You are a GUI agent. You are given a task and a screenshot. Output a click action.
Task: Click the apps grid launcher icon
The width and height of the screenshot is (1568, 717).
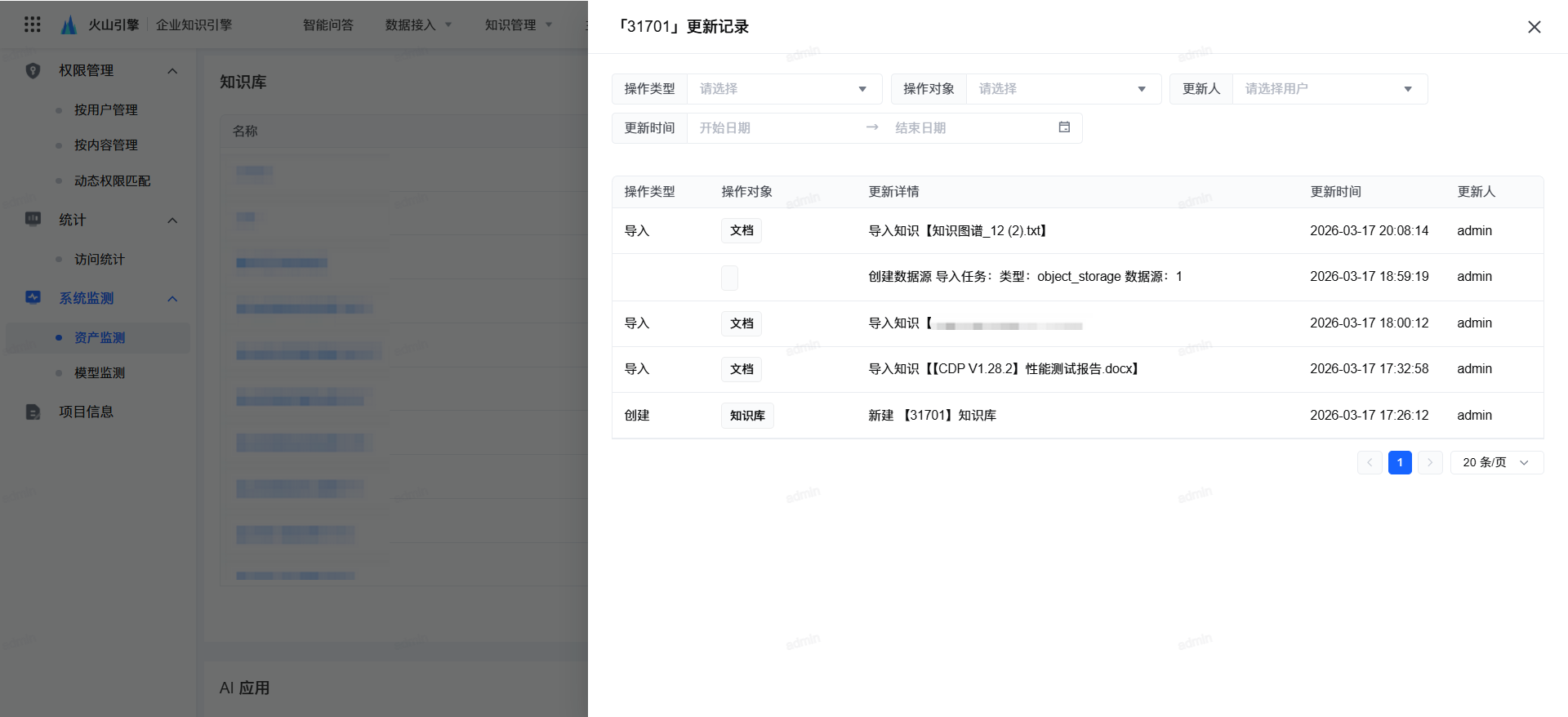33,24
